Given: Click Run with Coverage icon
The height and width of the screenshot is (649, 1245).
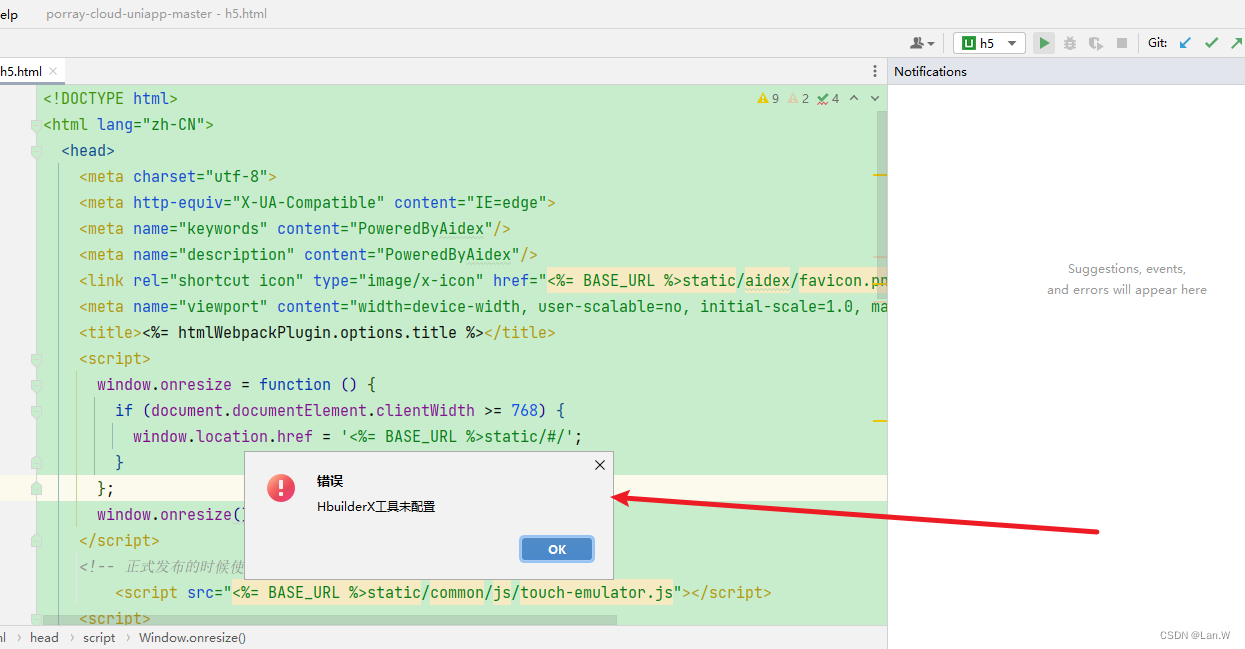Looking at the screenshot, I should click(x=1096, y=43).
